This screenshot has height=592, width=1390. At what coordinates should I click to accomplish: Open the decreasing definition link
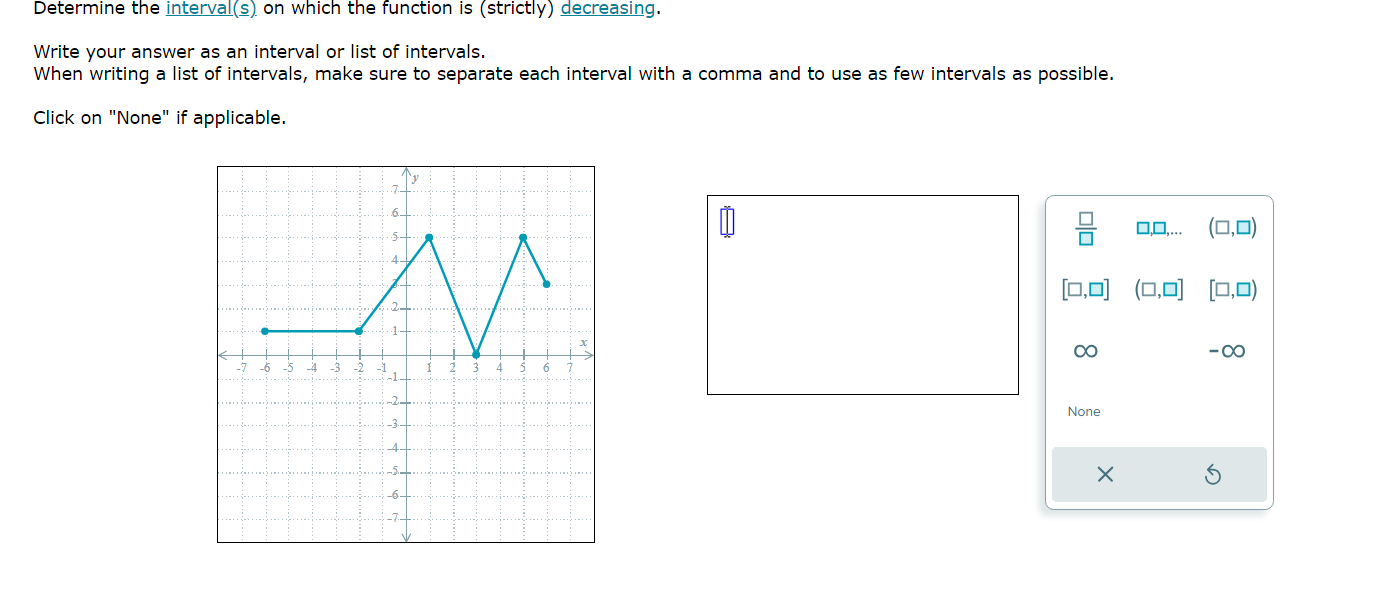point(608,9)
